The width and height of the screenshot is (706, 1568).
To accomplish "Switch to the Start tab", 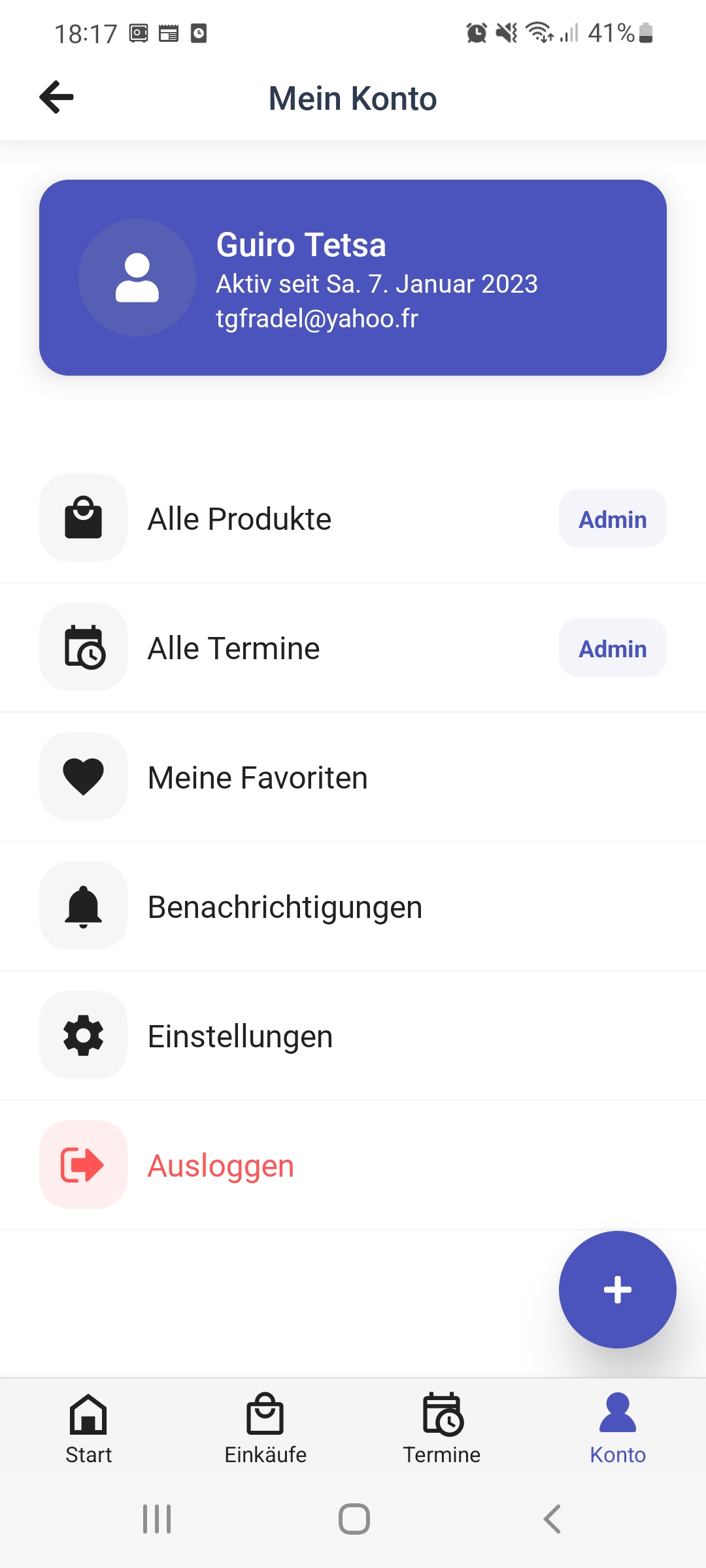I will coord(88,1429).
